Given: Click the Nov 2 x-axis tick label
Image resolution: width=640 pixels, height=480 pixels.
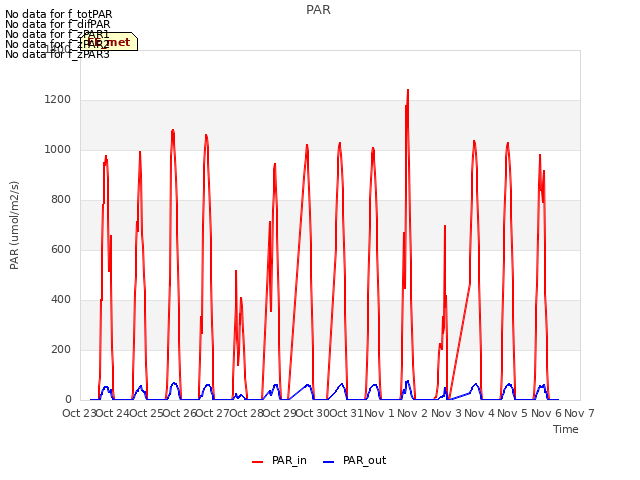Looking at the screenshot, I should (x=412, y=413).
